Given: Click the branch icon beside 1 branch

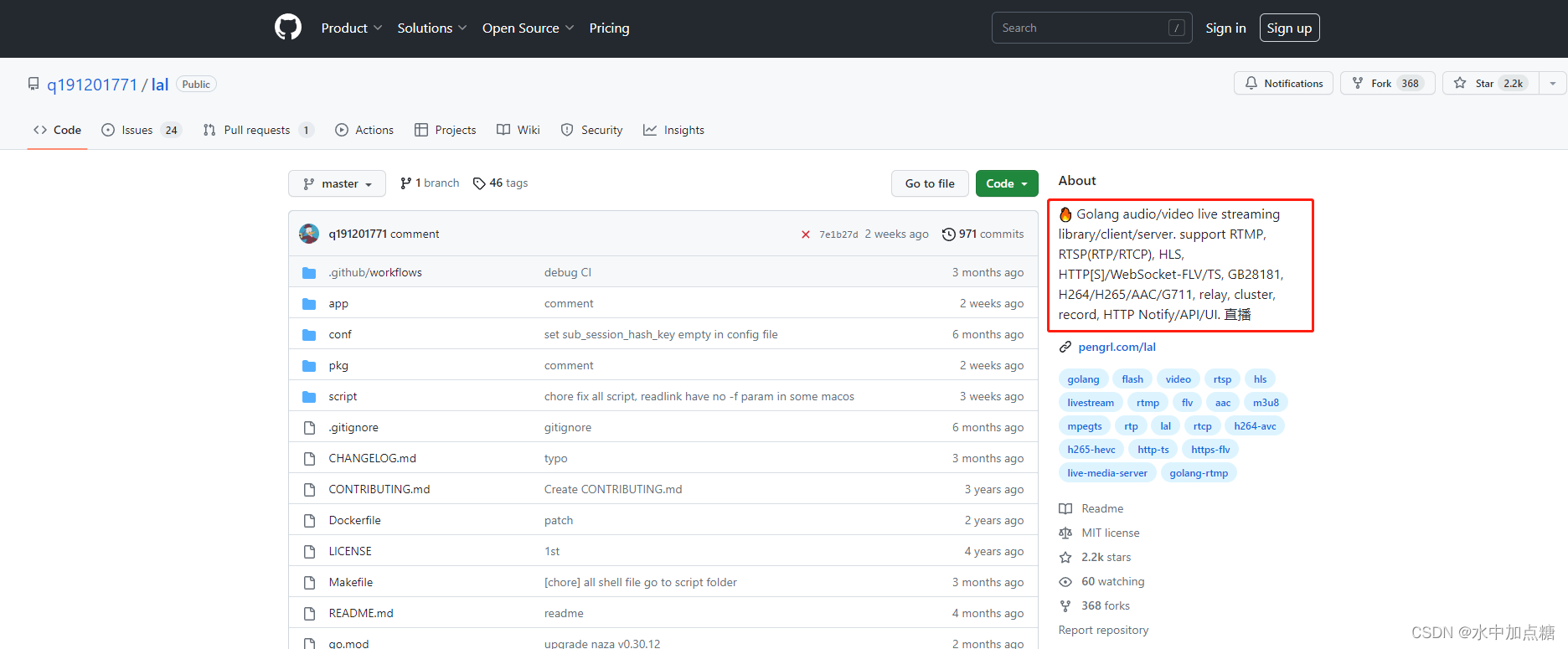Looking at the screenshot, I should pyautogui.click(x=405, y=183).
